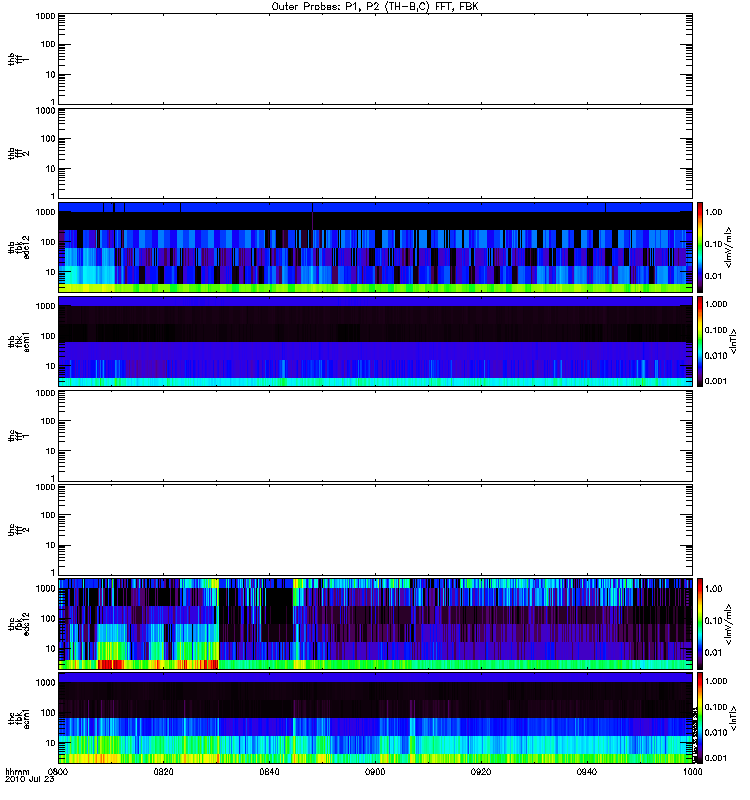Click the '0940' time axis label
This screenshot has height=800, width=750.
587,771
